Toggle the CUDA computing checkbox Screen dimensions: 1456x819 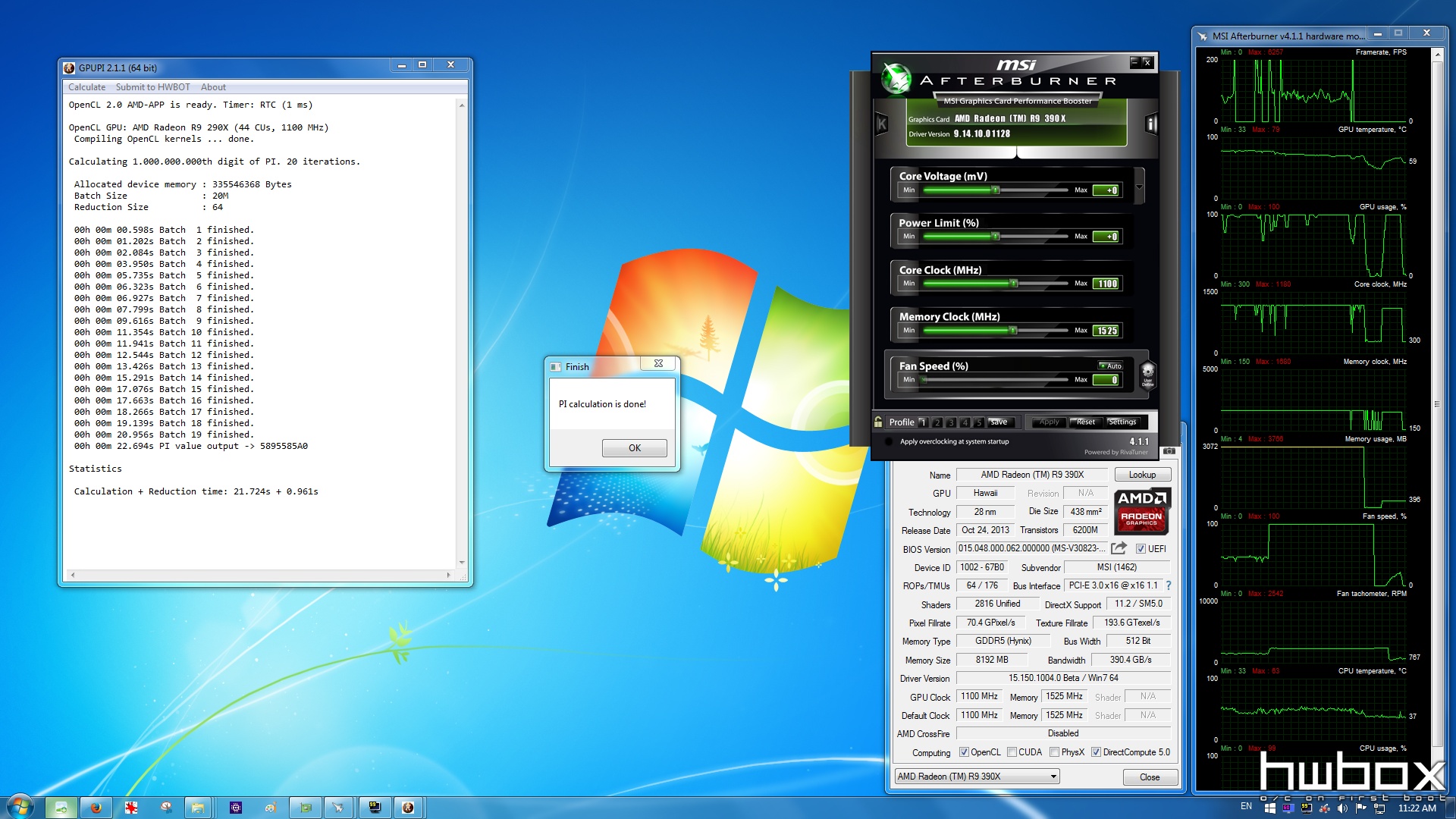point(1012,752)
